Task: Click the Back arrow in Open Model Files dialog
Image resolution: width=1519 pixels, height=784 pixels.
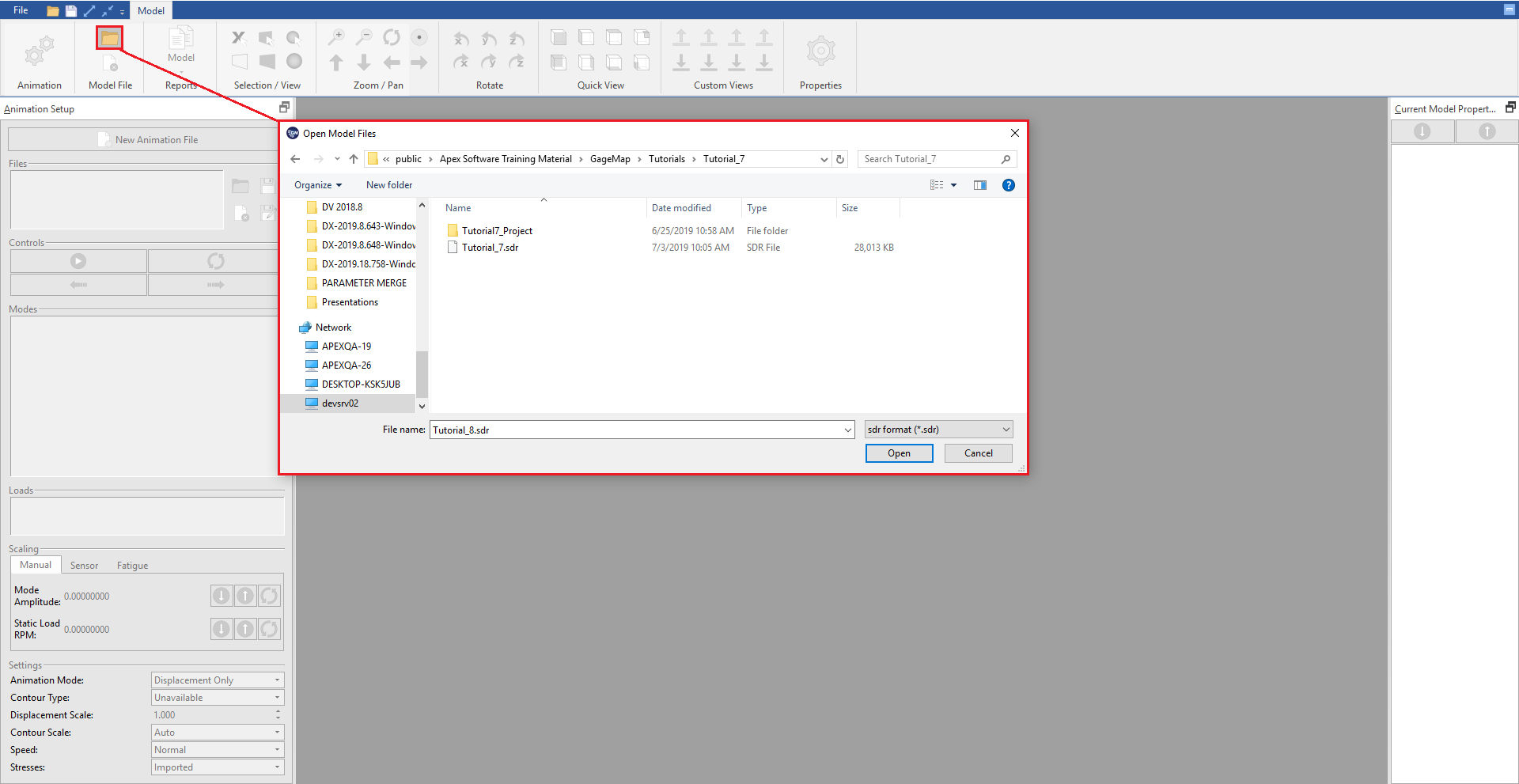Action: (x=295, y=159)
